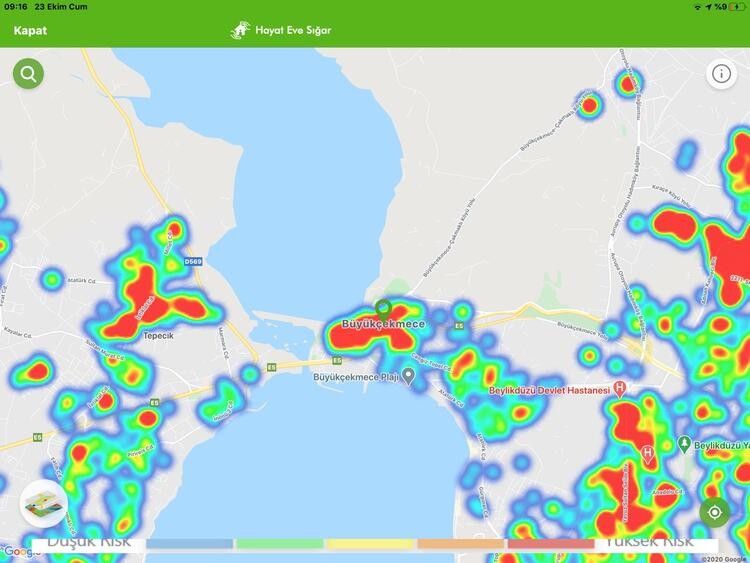Click the yellow legend swatch
Screen dimensions: 750x563
tap(370, 544)
